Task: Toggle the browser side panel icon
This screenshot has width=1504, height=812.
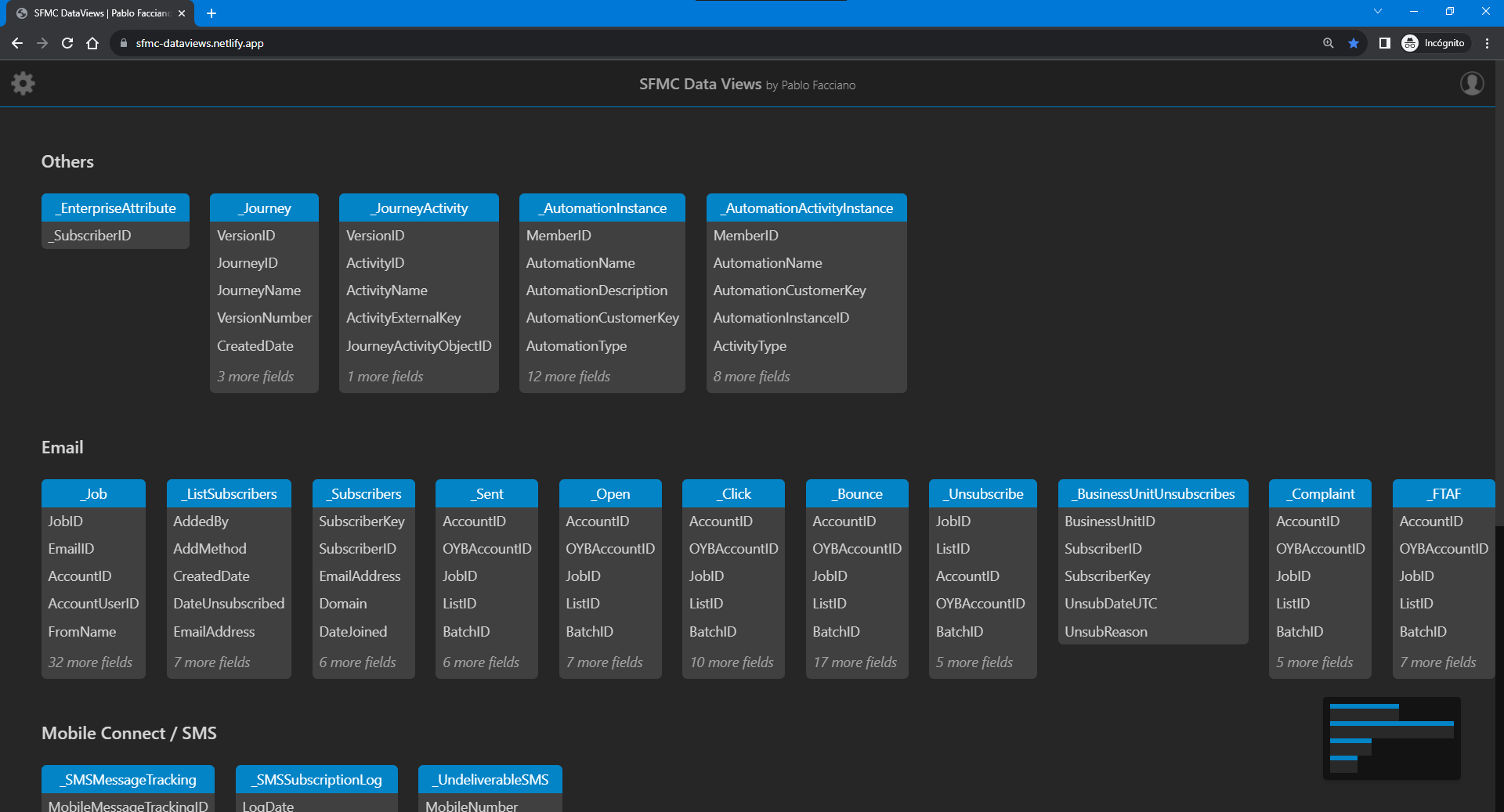Action: point(1384,43)
